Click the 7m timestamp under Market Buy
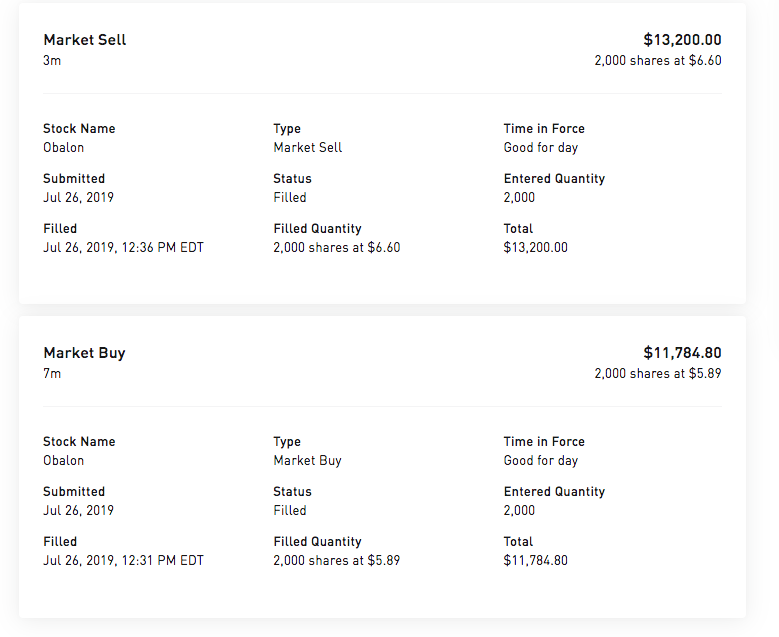 coord(52,374)
